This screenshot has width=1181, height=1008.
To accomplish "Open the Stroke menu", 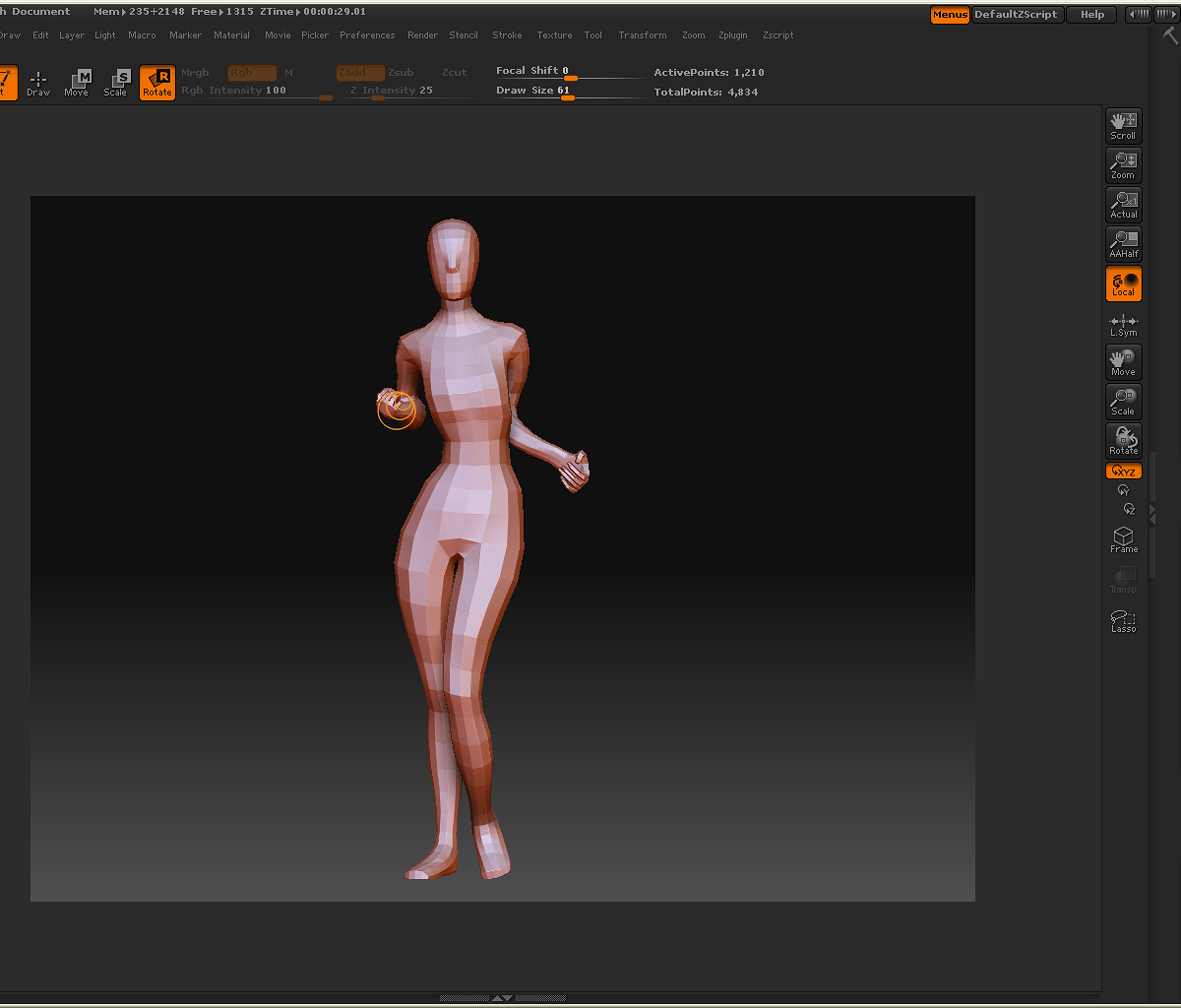I will [508, 35].
